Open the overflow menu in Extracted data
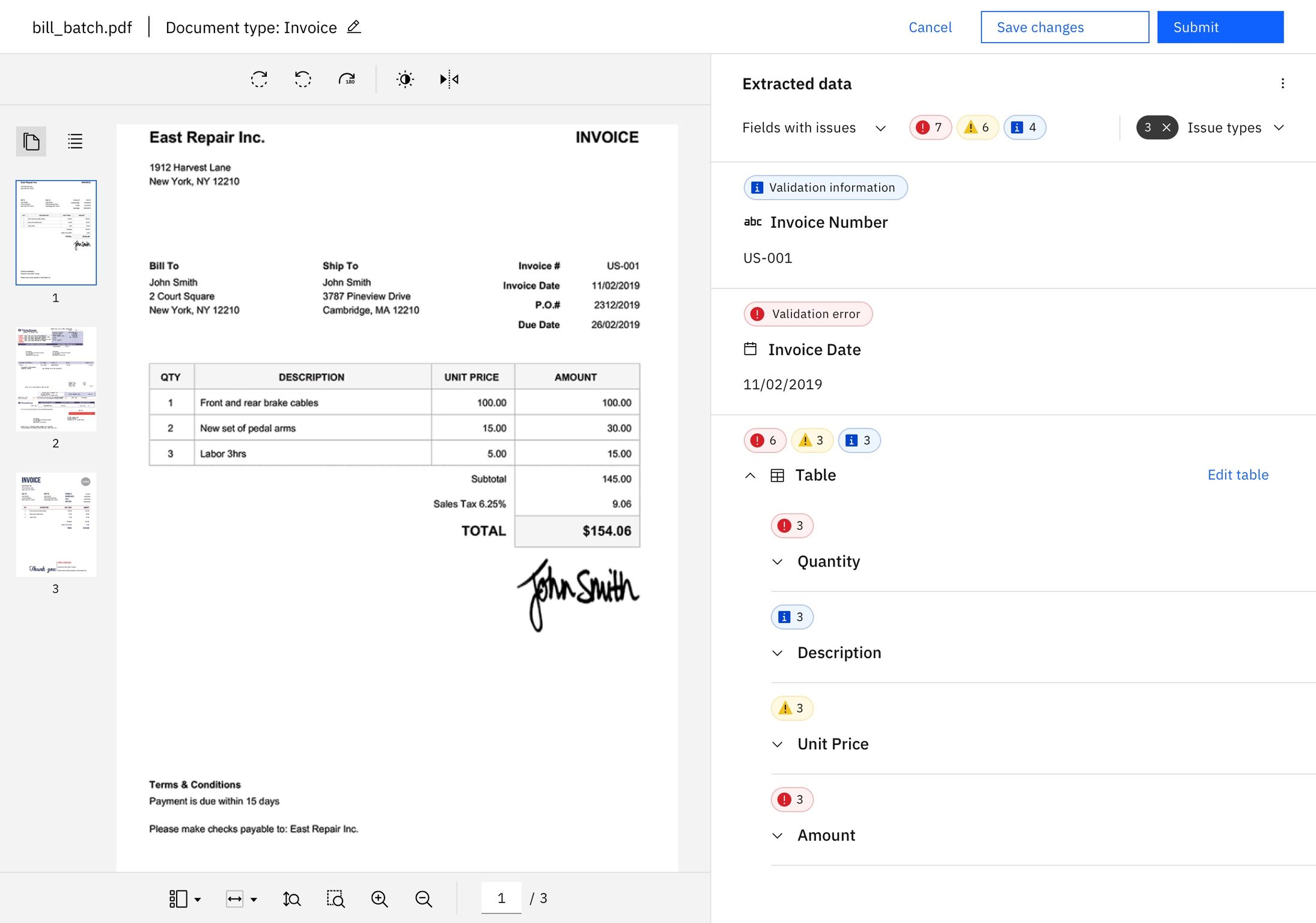This screenshot has height=923, width=1316. (1283, 83)
